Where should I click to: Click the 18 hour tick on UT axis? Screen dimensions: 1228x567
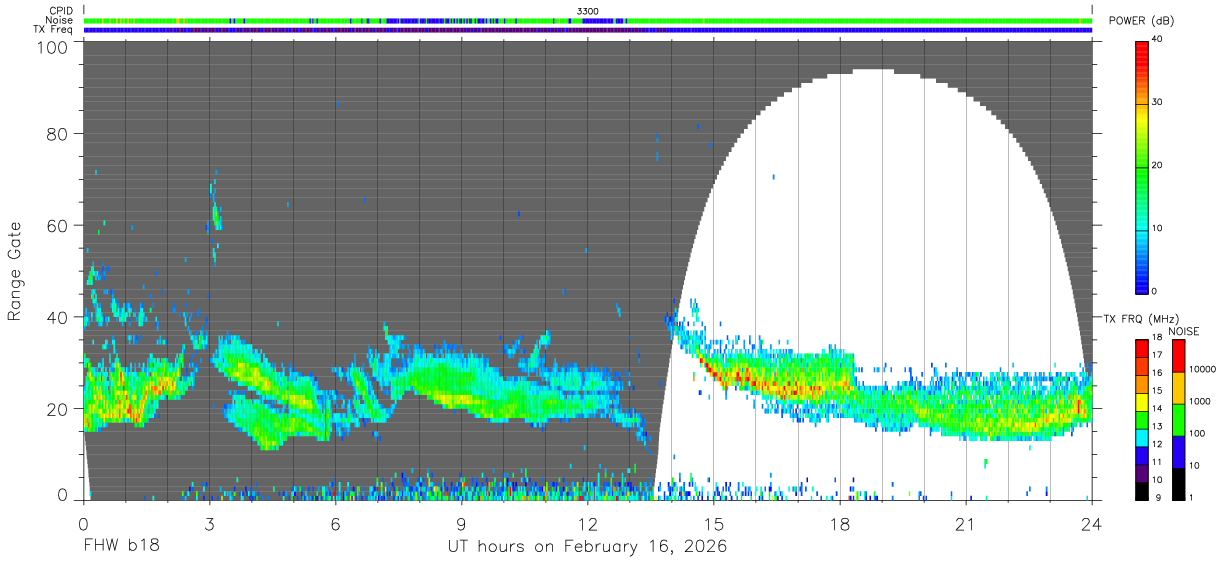click(x=840, y=523)
